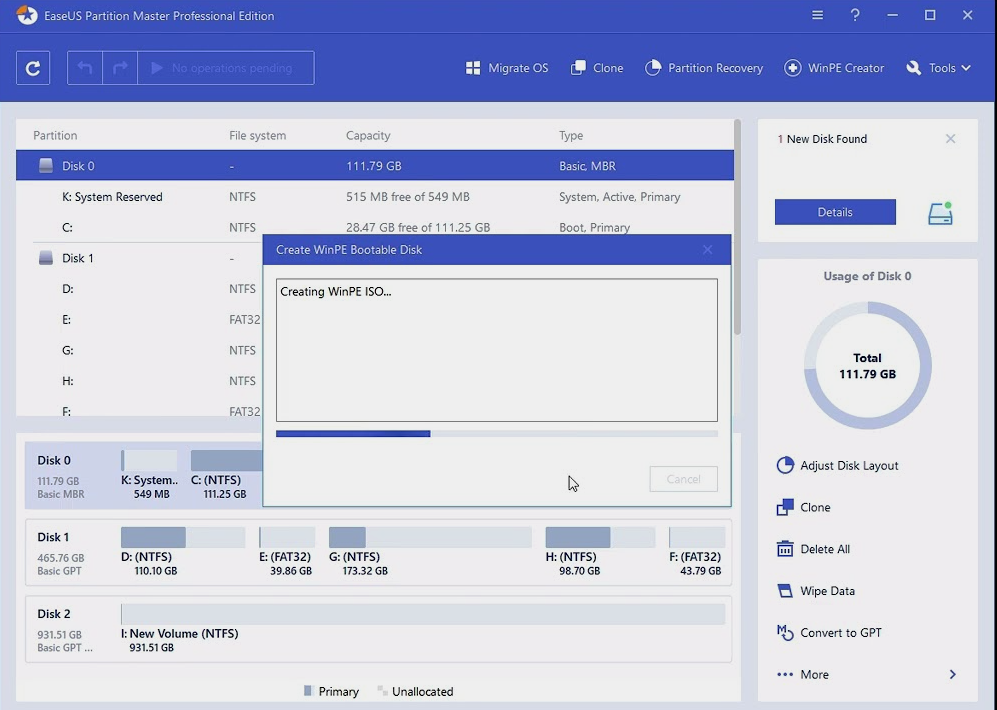Expand the Tools dropdown menu
997x710 pixels.
pyautogui.click(x=939, y=68)
